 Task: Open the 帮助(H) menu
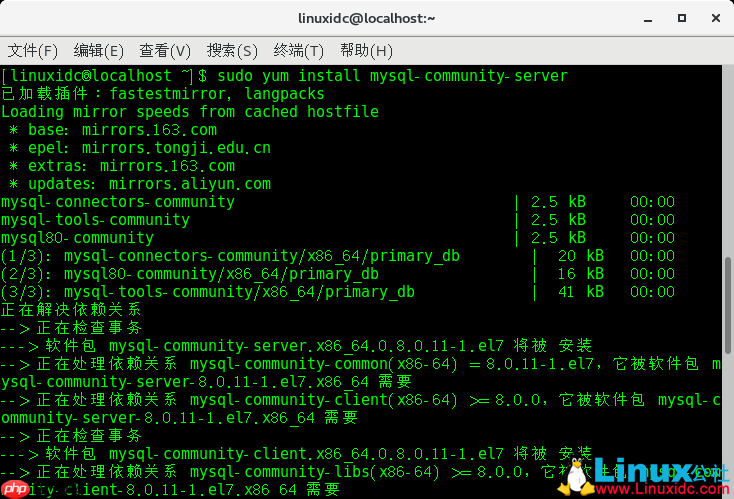366,51
